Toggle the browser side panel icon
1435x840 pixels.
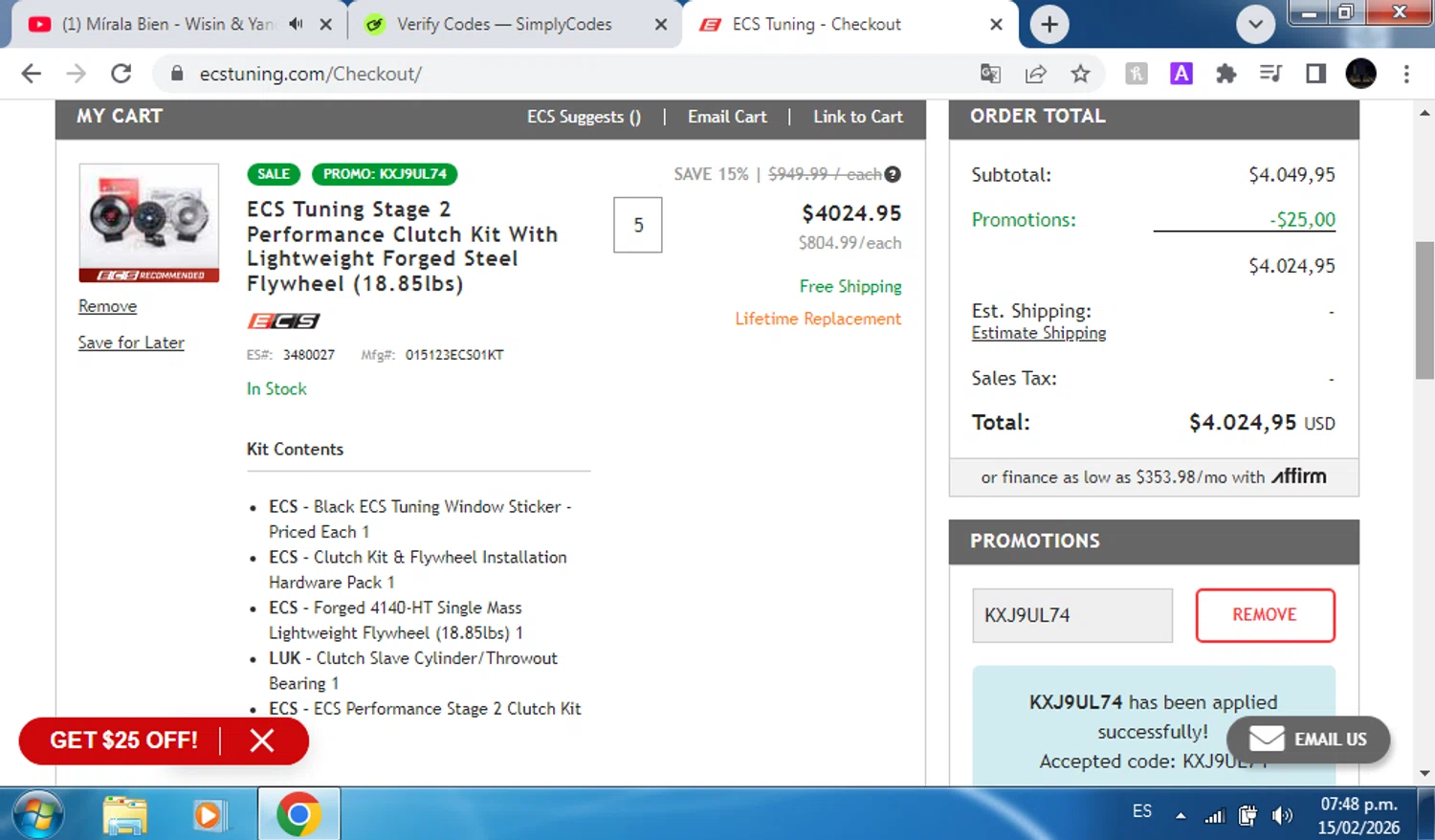pos(1315,74)
